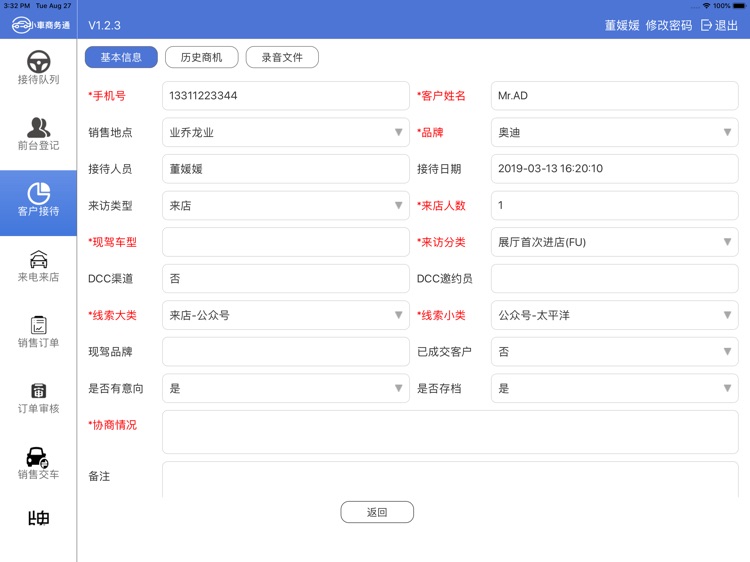Select the 客户接待 pie chart icon

(38, 193)
